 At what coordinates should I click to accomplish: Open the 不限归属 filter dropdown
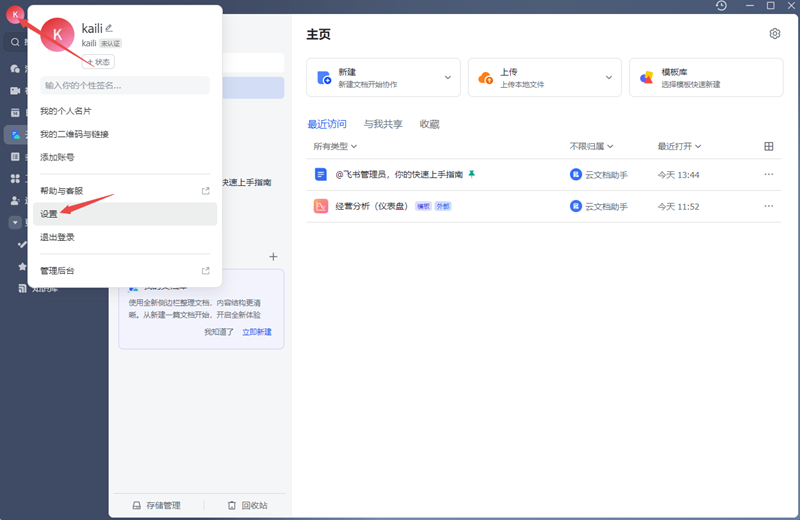[591, 146]
